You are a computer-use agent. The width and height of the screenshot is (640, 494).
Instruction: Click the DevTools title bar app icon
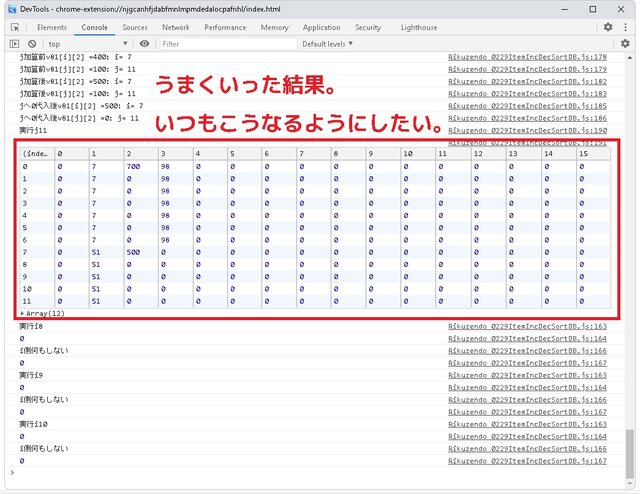pos(12,9)
